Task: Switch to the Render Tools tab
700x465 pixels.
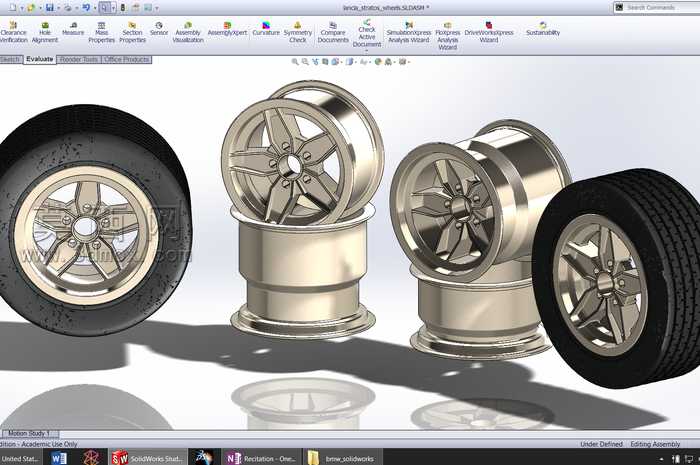Action: pos(79,59)
